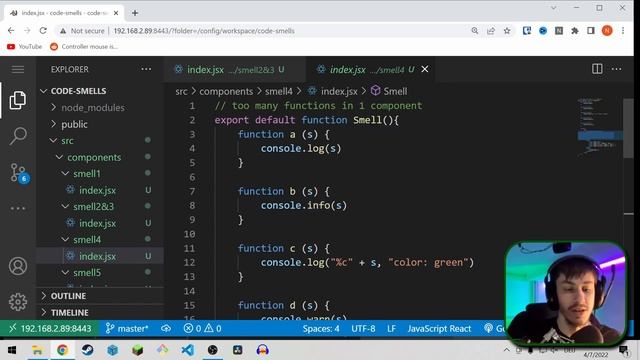Switch to index.jsx smell2&3 tab
This screenshot has height=360, width=640.
[234, 70]
